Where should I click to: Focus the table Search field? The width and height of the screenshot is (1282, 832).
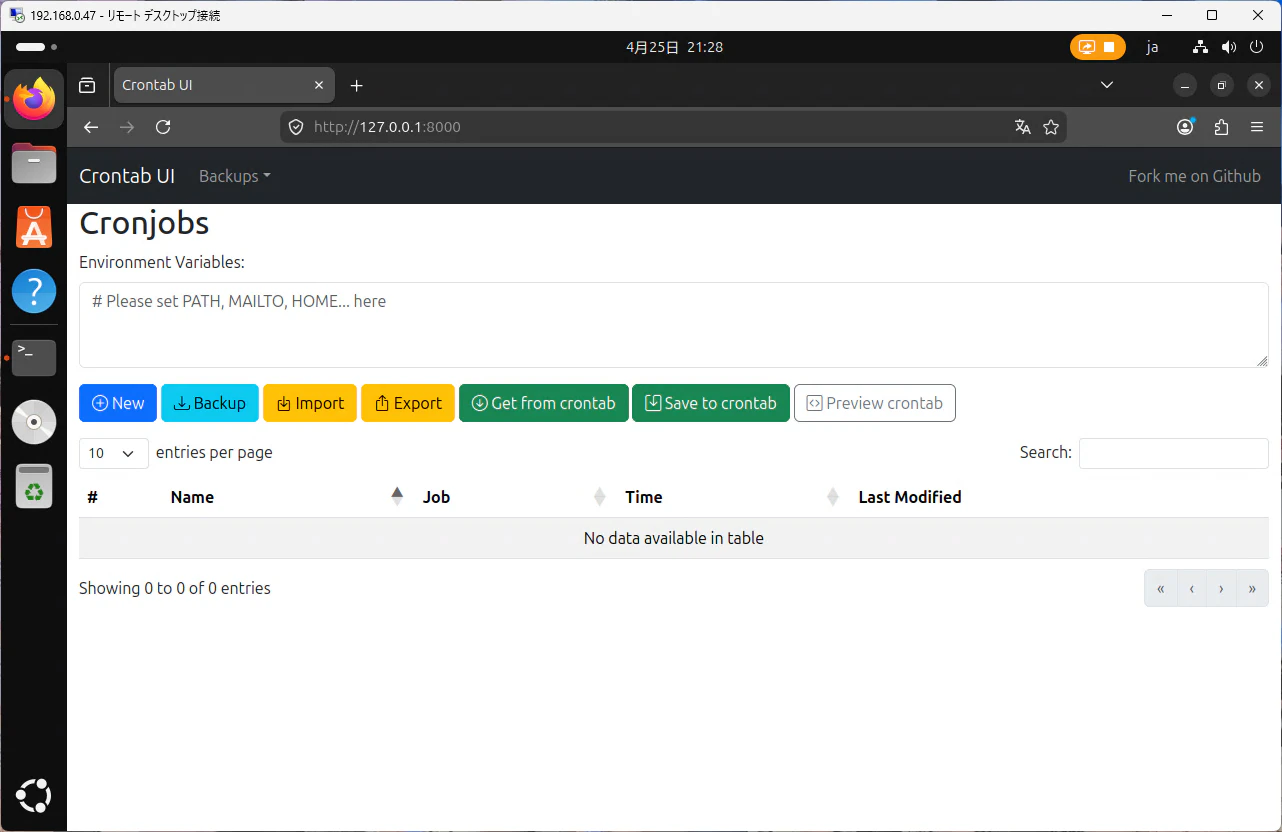tap(1174, 453)
